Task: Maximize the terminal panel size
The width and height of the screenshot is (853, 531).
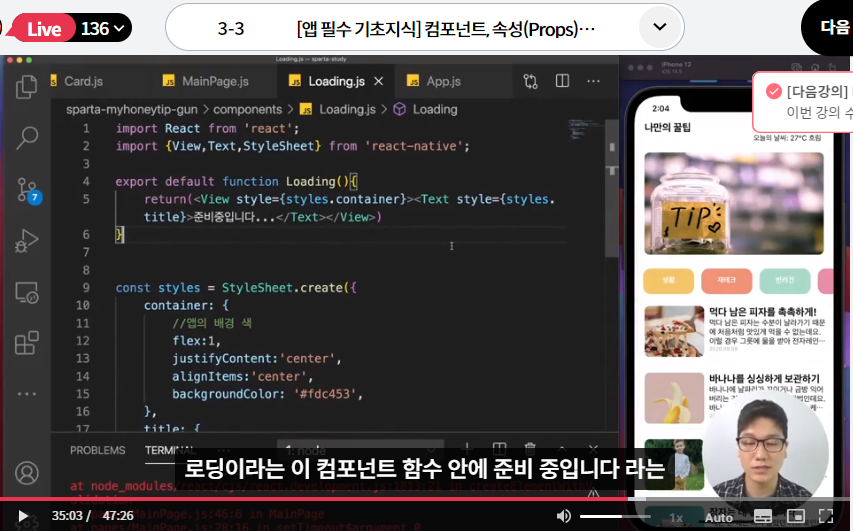Action: pos(562,449)
